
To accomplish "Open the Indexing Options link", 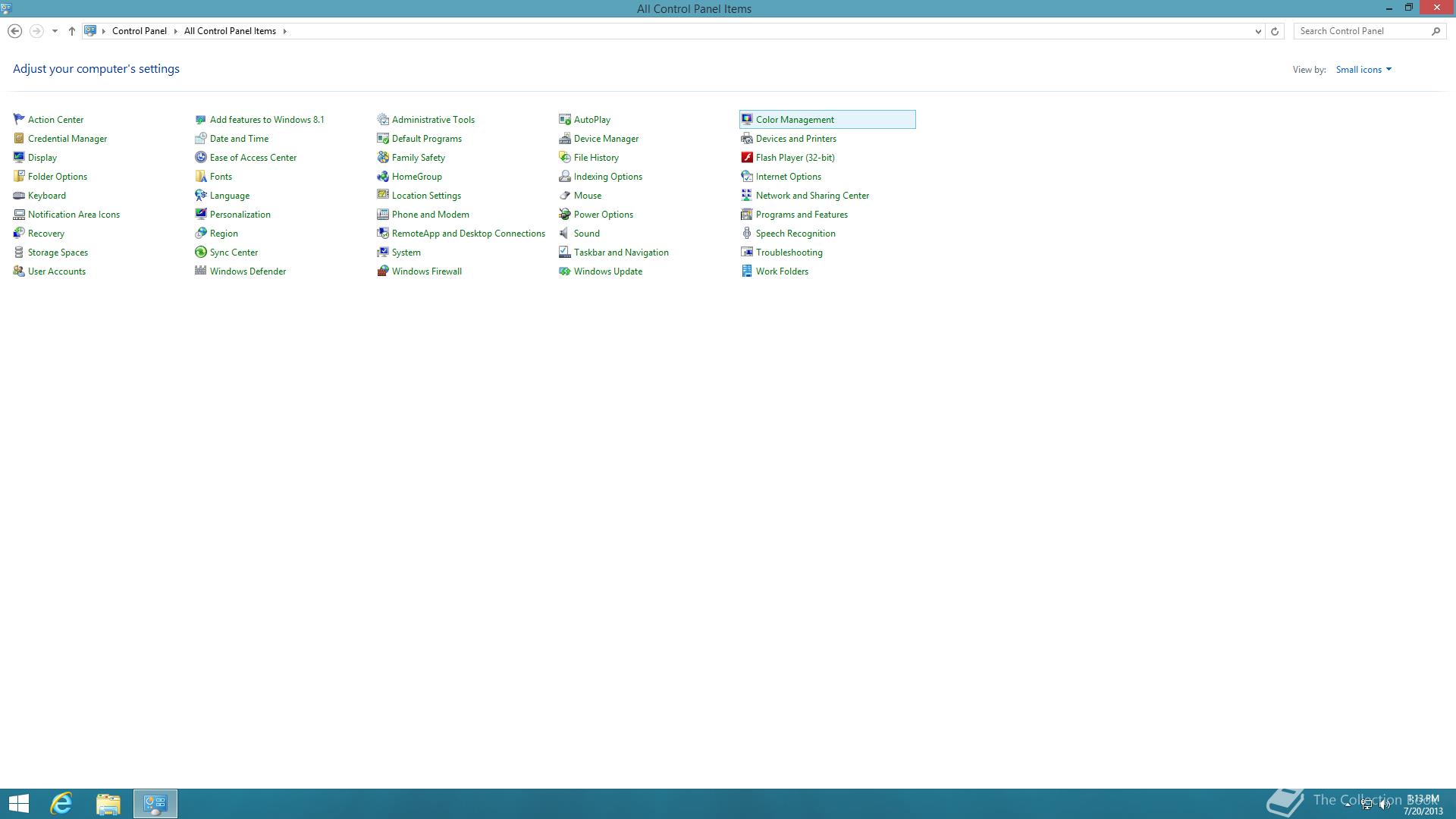I will click(x=608, y=177).
